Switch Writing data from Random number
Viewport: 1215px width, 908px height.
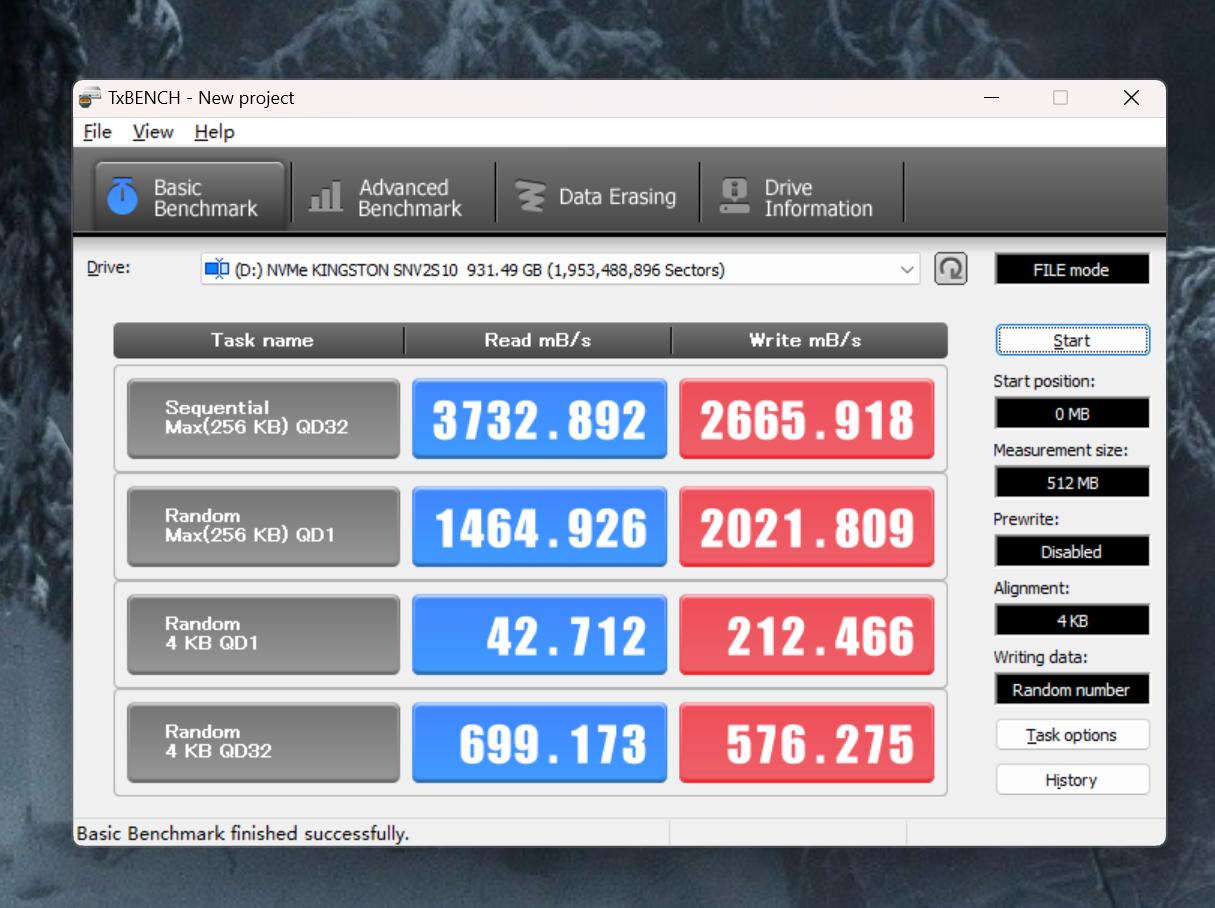pos(1071,689)
